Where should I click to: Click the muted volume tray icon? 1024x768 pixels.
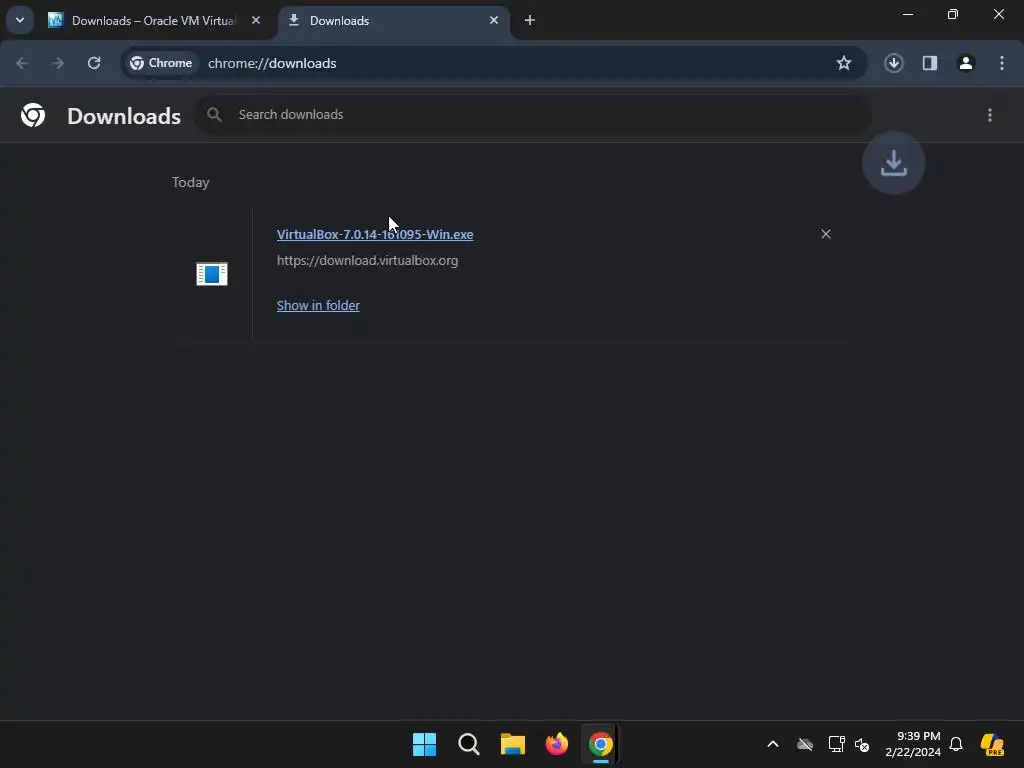pyautogui.click(x=862, y=744)
